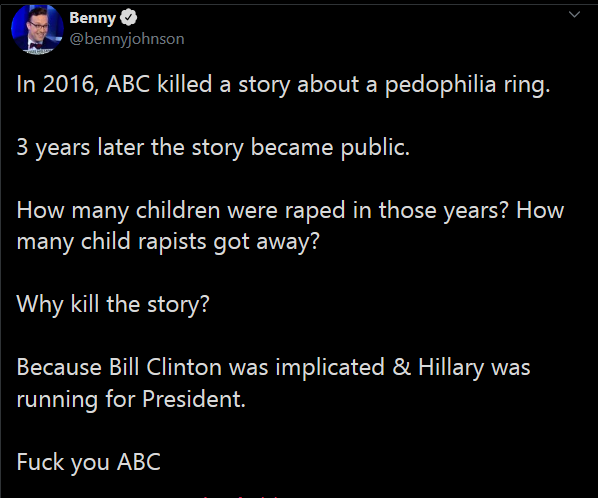
Task: Click the year '2016' in the first line
Action: click(x=69, y=85)
